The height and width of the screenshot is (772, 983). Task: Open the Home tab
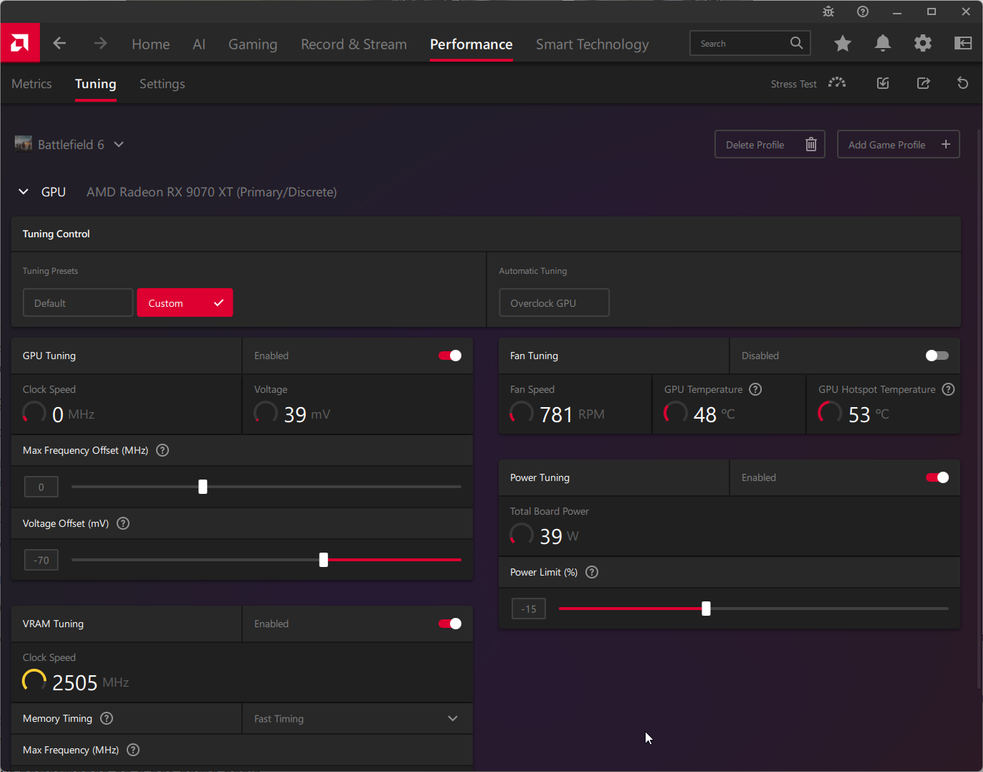[150, 44]
